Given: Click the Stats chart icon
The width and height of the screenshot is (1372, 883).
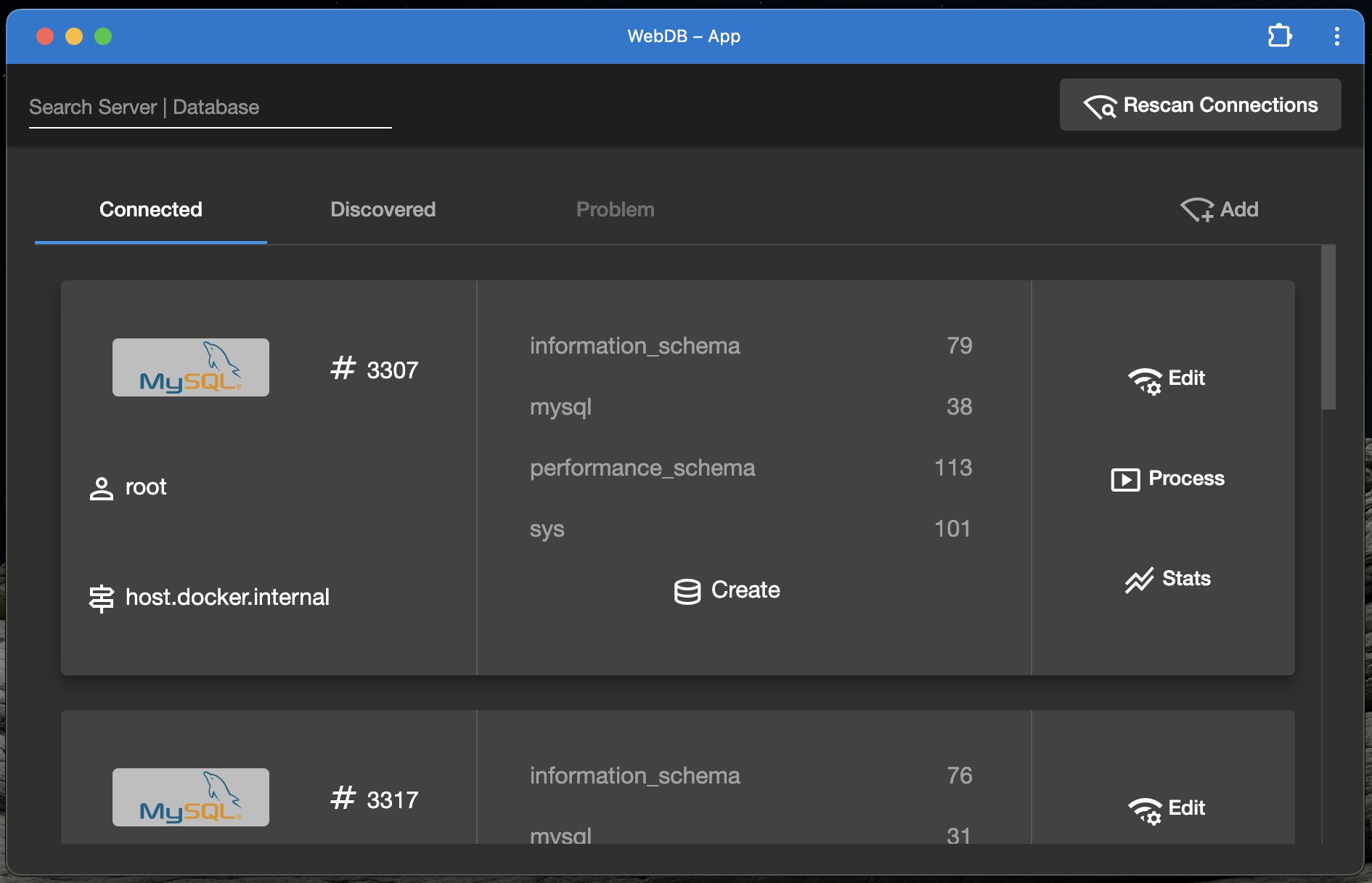Looking at the screenshot, I should tap(1139, 579).
